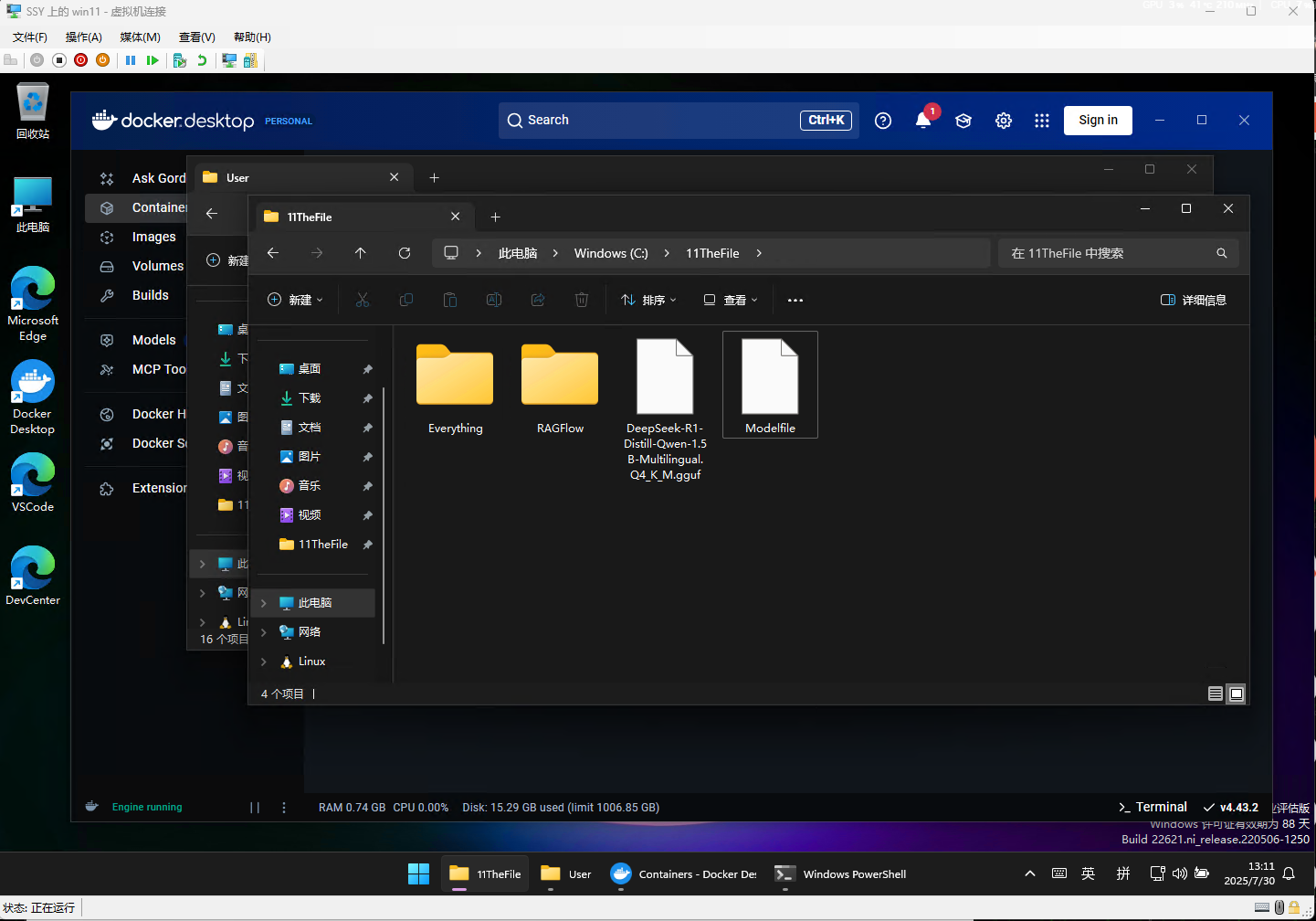Open the 文件(F) menu
This screenshot has height=921, width=1316.
[x=30, y=37]
